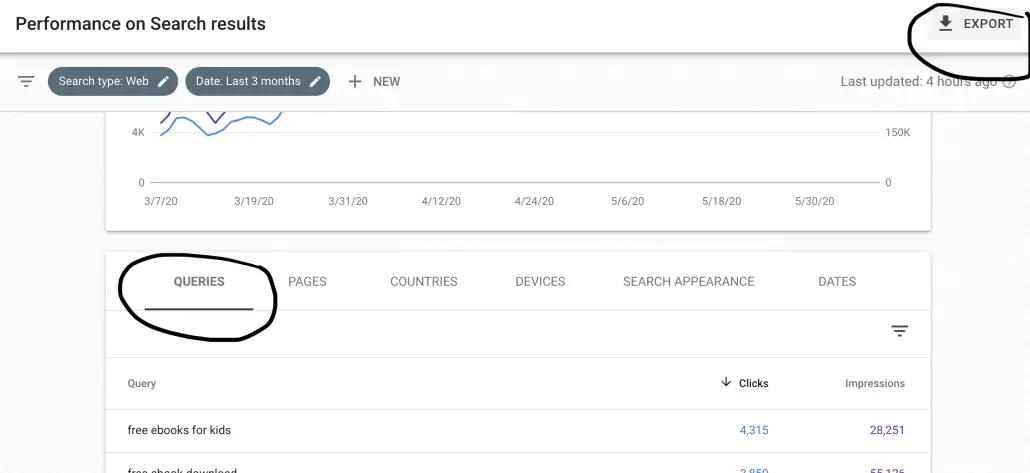Click the EXPORT download button
Image resolution: width=1030 pixels, height=473 pixels.
pos(974,24)
